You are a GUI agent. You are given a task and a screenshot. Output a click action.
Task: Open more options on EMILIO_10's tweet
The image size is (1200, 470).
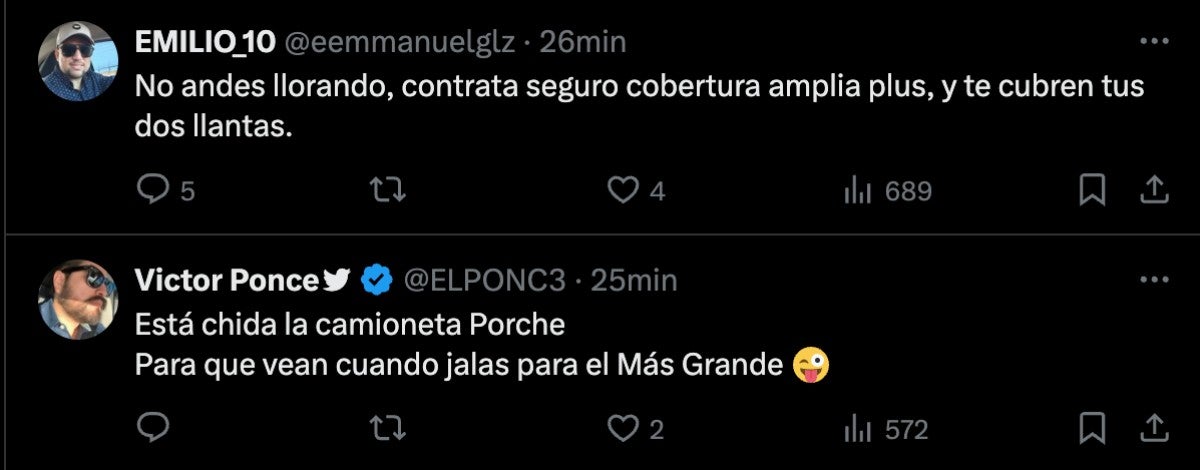coord(1154,42)
